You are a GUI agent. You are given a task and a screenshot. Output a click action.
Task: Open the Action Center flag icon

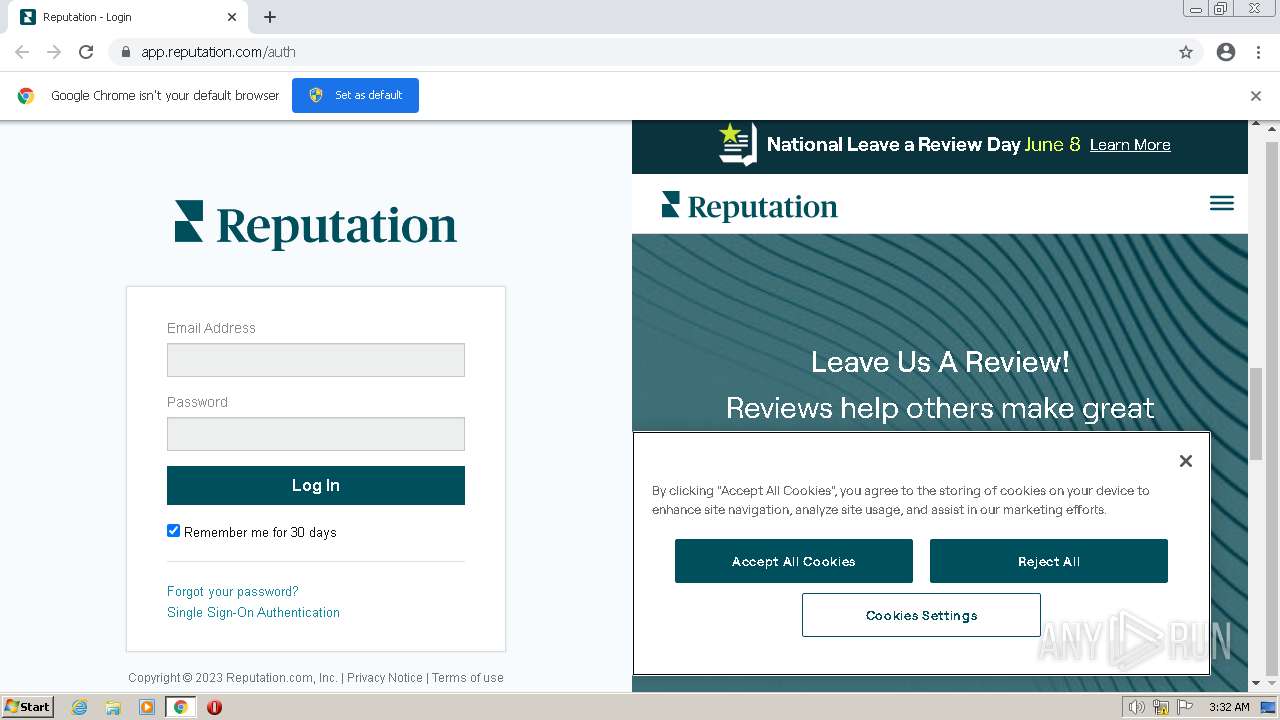(x=1185, y=707)
